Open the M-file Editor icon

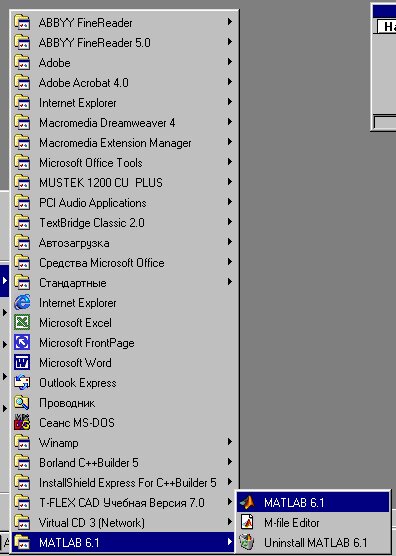tap(247, 522)
